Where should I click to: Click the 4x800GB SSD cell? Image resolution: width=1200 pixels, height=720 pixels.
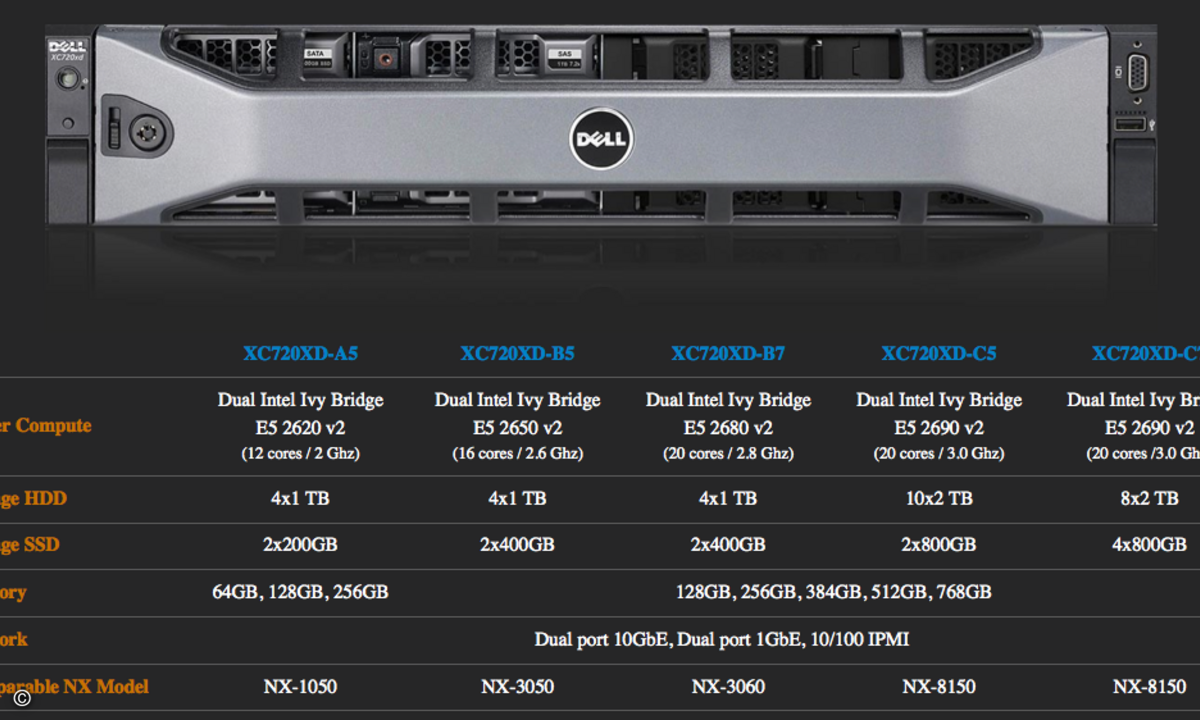click(x=1149, y=544)
